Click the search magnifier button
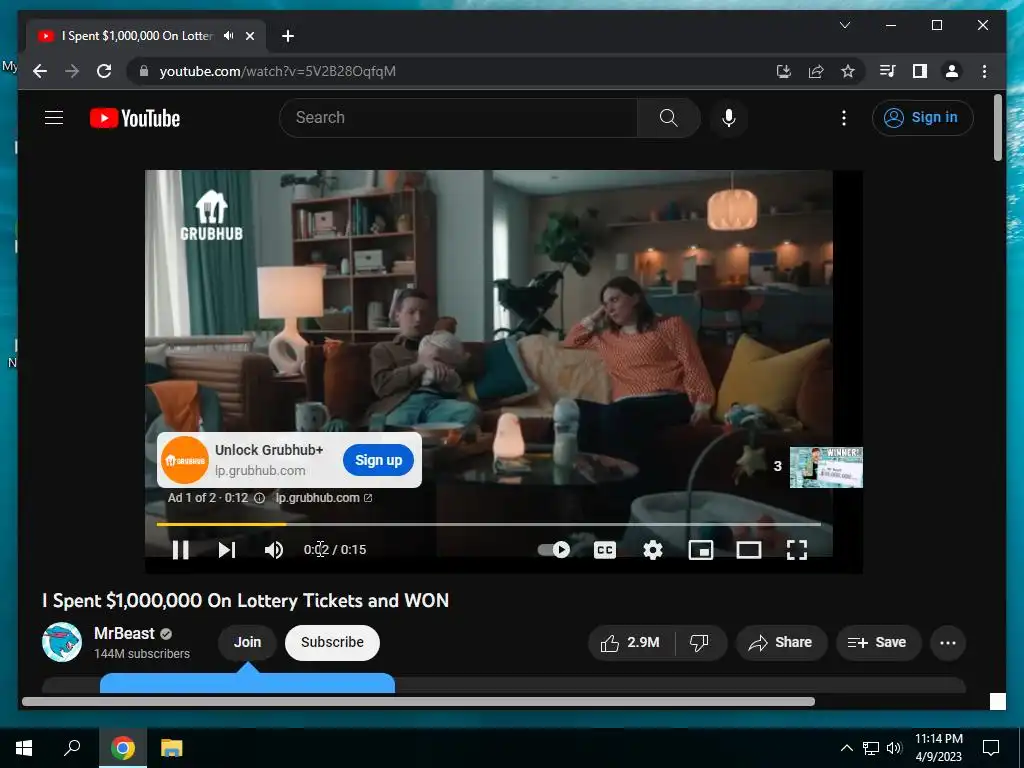 click(x=668, y=118)
